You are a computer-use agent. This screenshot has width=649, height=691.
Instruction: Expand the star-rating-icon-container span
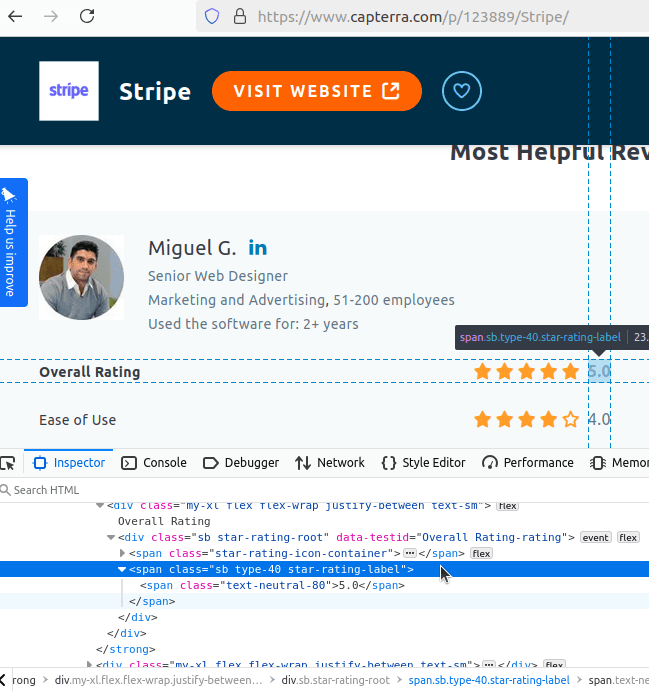pyautogui.click(x=122, y=553)
